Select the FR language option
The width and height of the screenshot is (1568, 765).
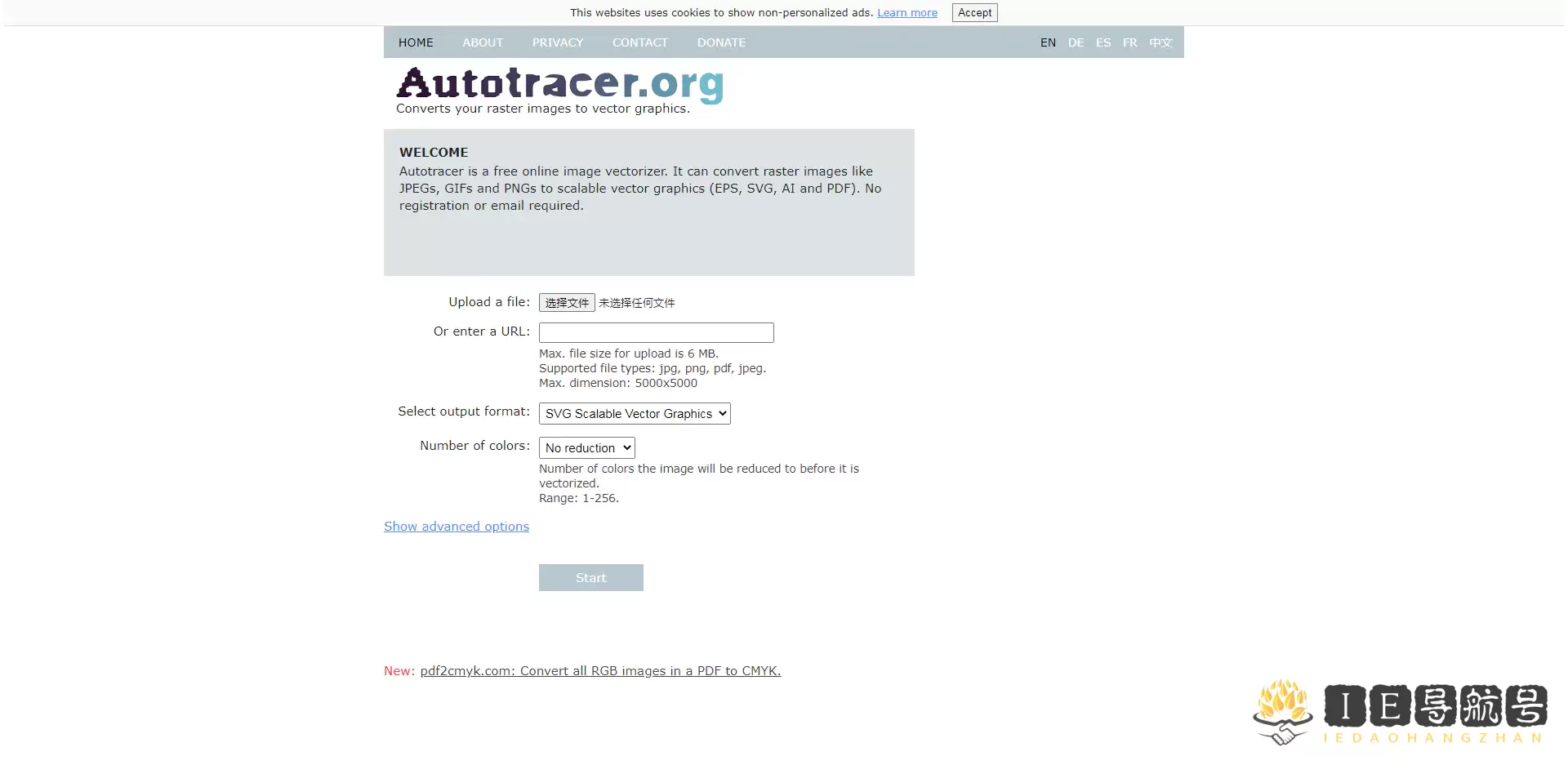click(x=1129, y=42)
